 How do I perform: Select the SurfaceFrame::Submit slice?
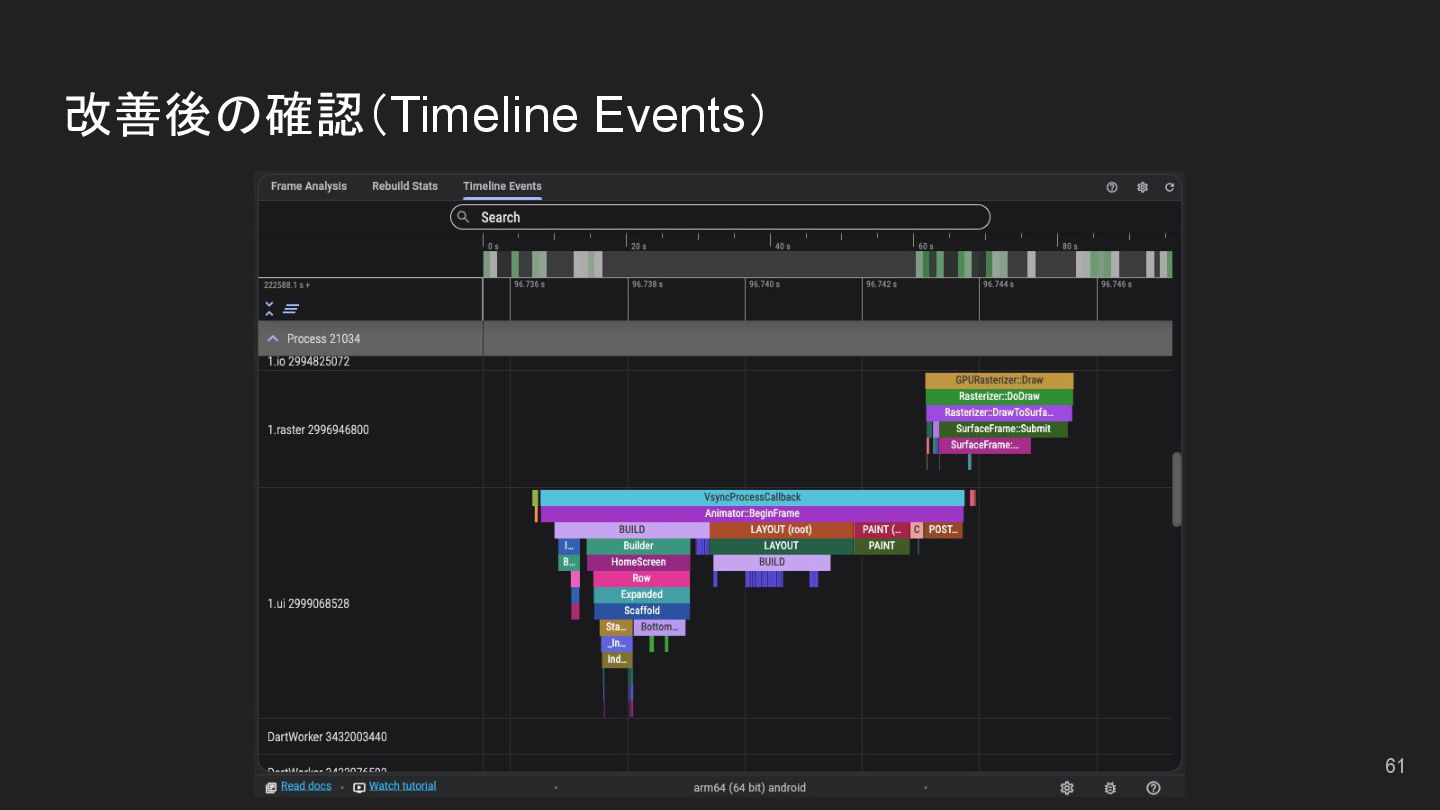point(1003,429)
